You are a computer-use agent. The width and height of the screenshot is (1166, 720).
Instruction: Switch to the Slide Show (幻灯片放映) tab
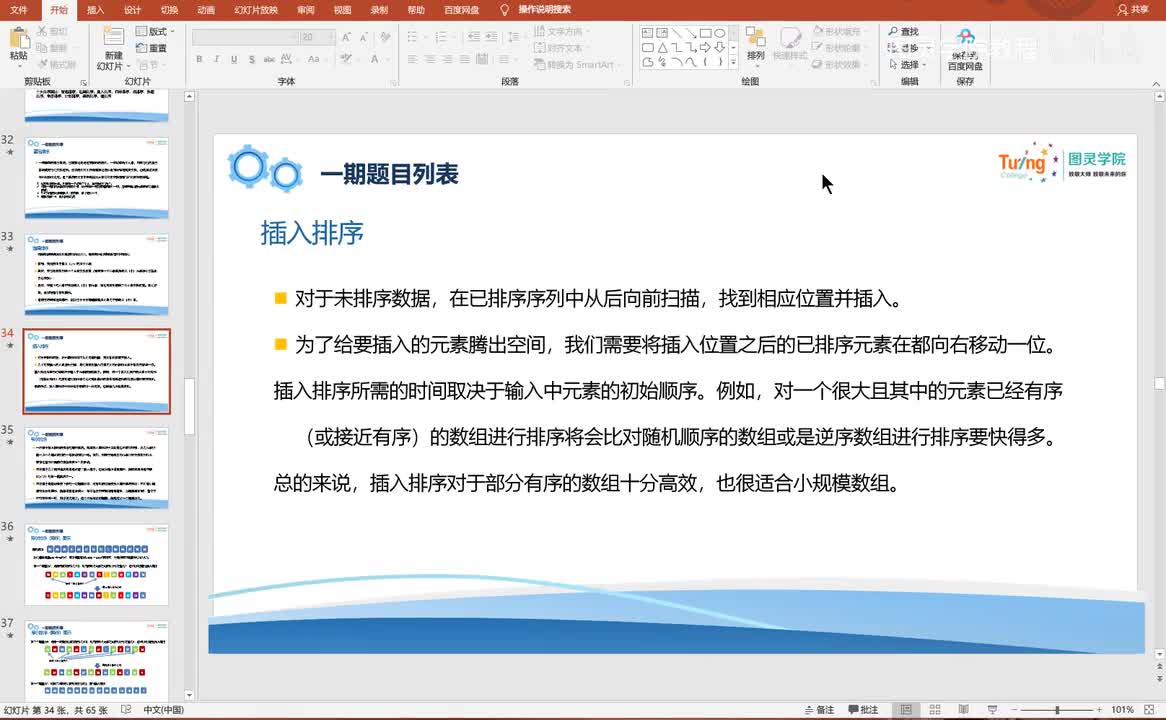point(256,10)
